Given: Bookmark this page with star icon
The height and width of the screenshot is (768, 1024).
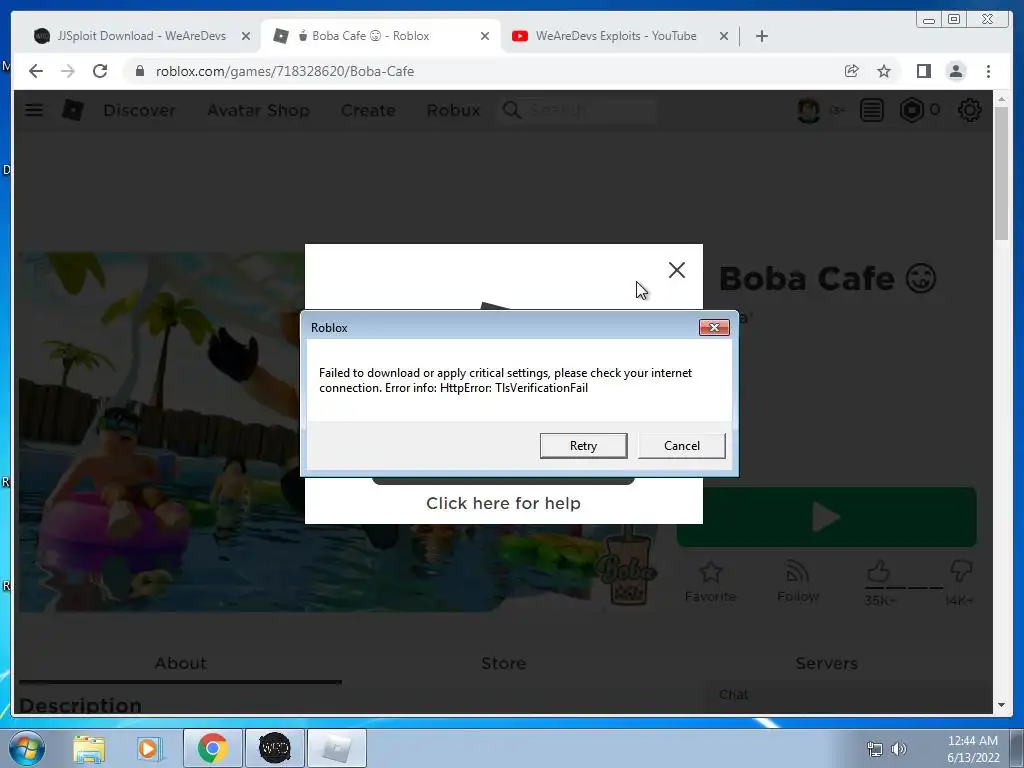Looking at the screenshot, I should [x=884, y=71].
